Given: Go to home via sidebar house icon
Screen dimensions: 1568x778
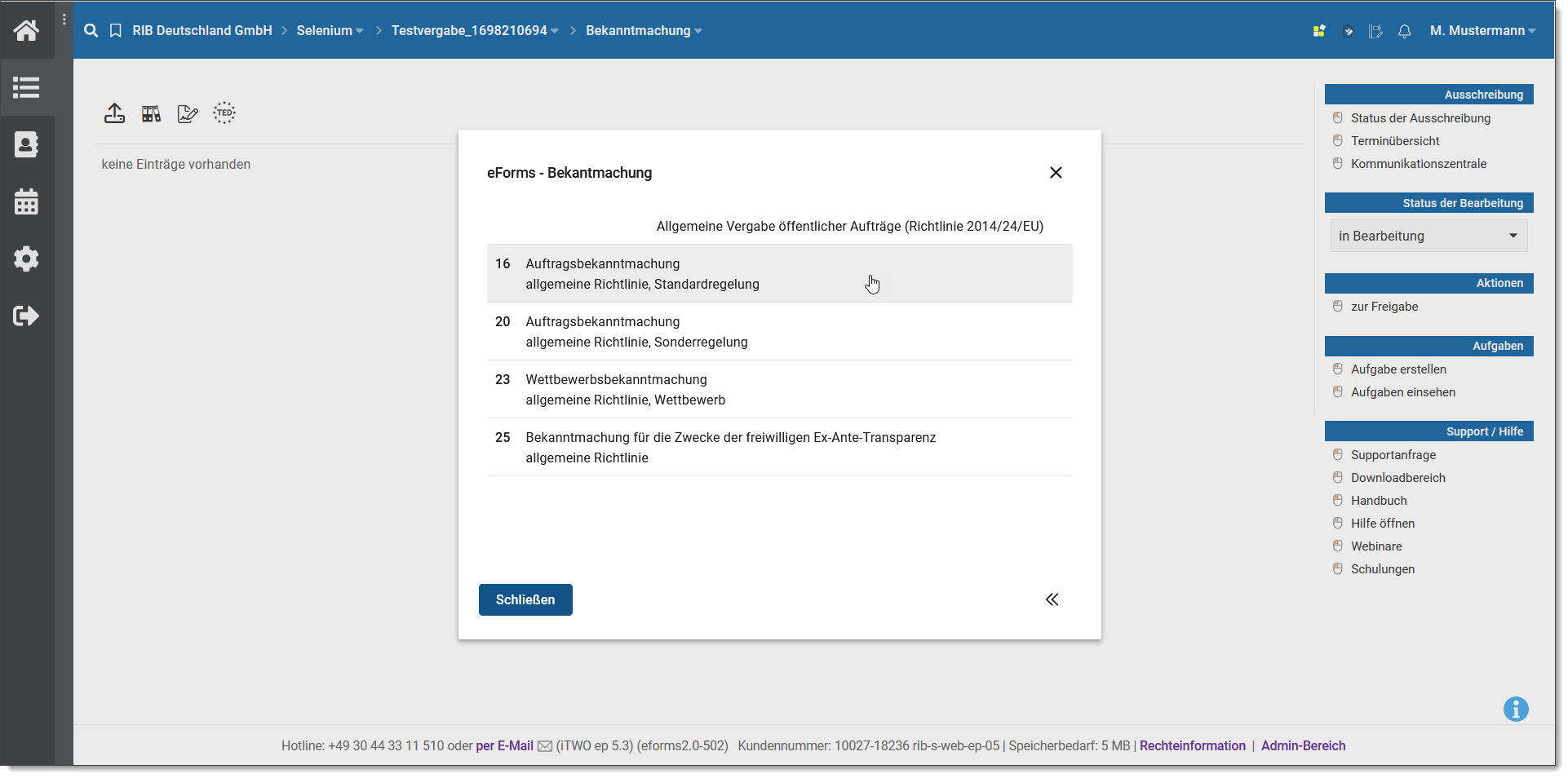Looking at the screenshot, I should pos(26,30).
